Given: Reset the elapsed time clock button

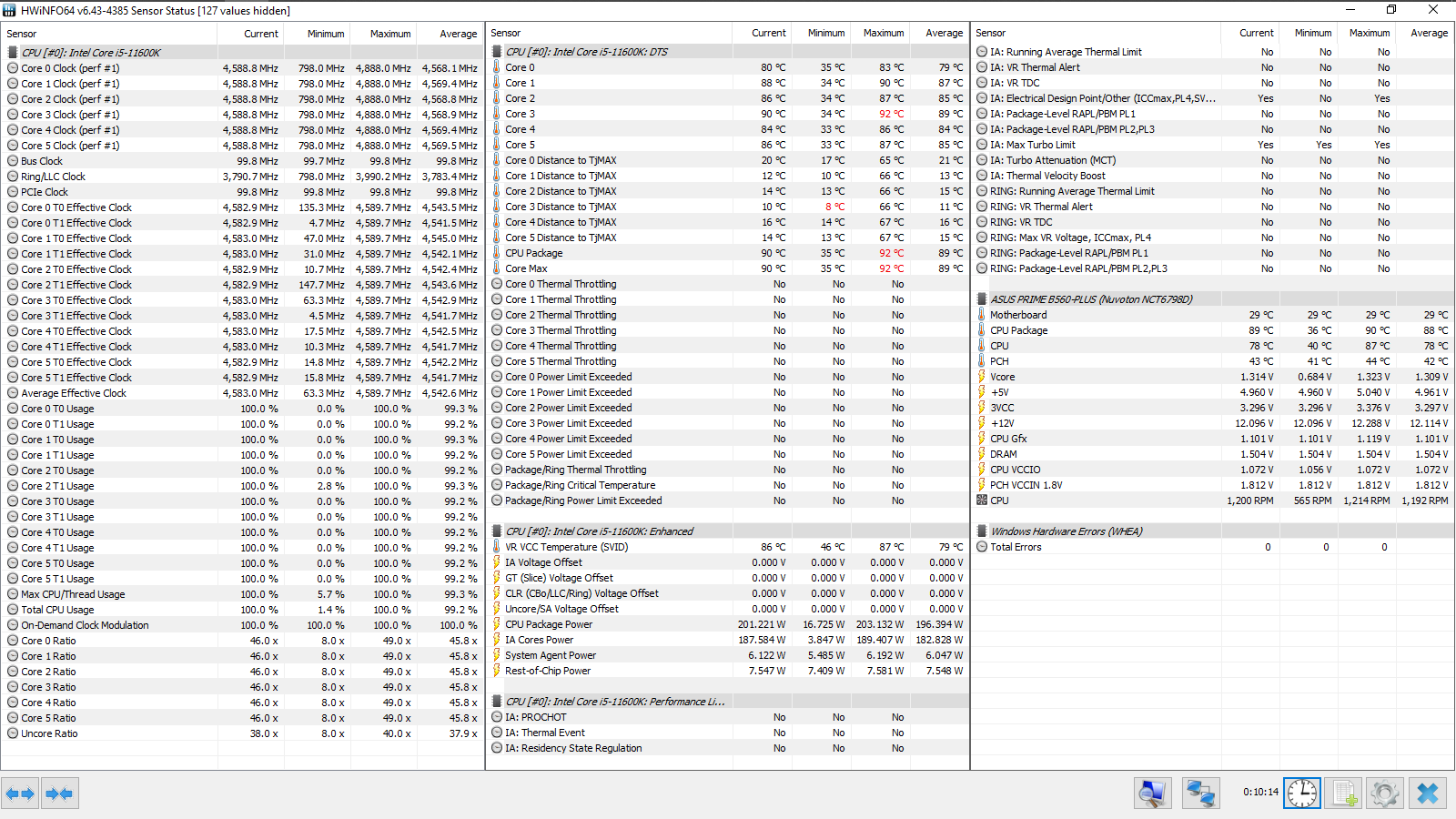Looking at the screenshot, I should pyautogui.click(x=1302, y=794).
